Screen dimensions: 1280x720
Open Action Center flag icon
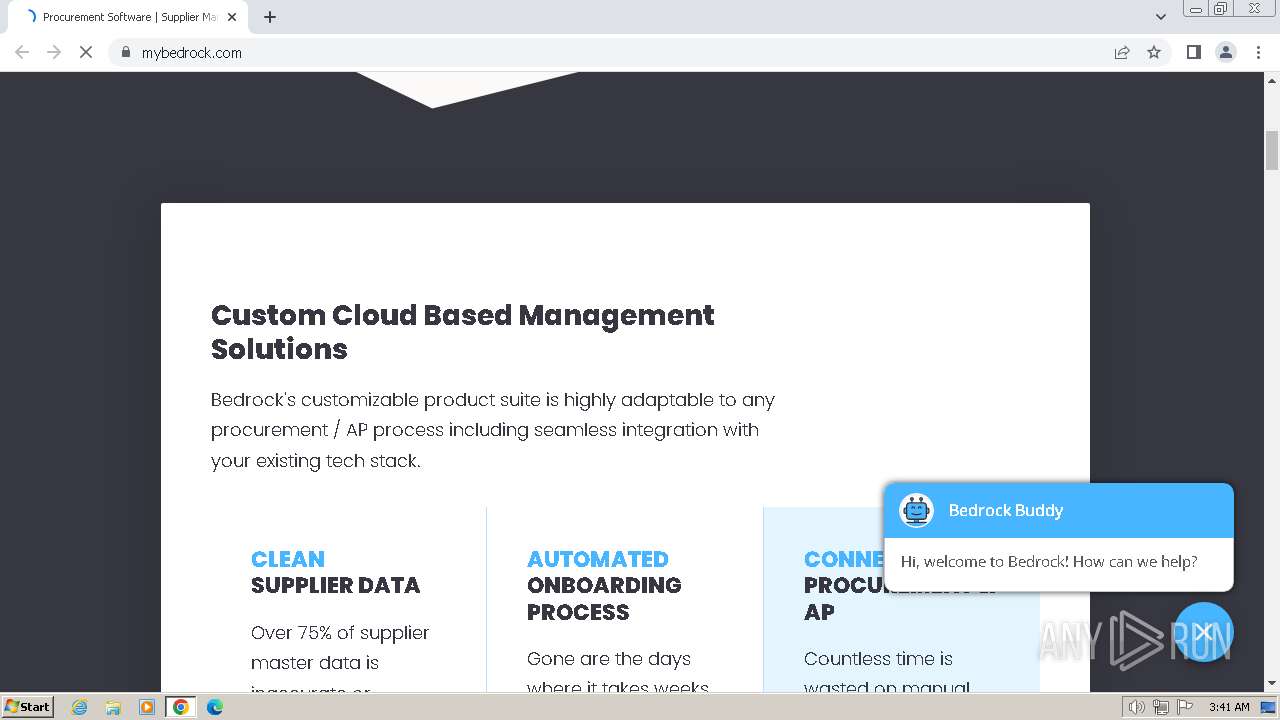pyautogui.click(x=1184, y=707)
